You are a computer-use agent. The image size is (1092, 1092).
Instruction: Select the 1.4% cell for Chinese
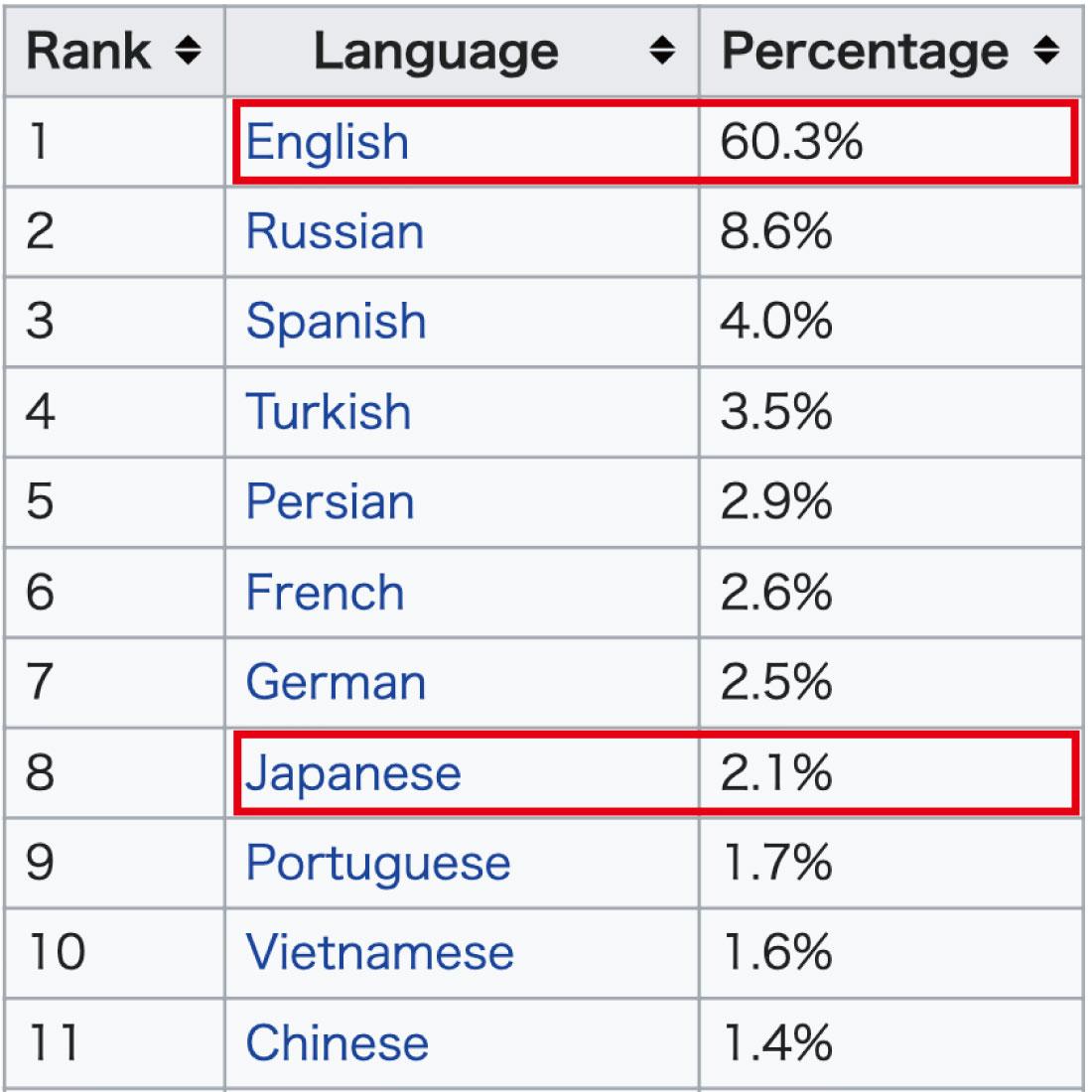pyautogui.click(x=775, y=1042)
